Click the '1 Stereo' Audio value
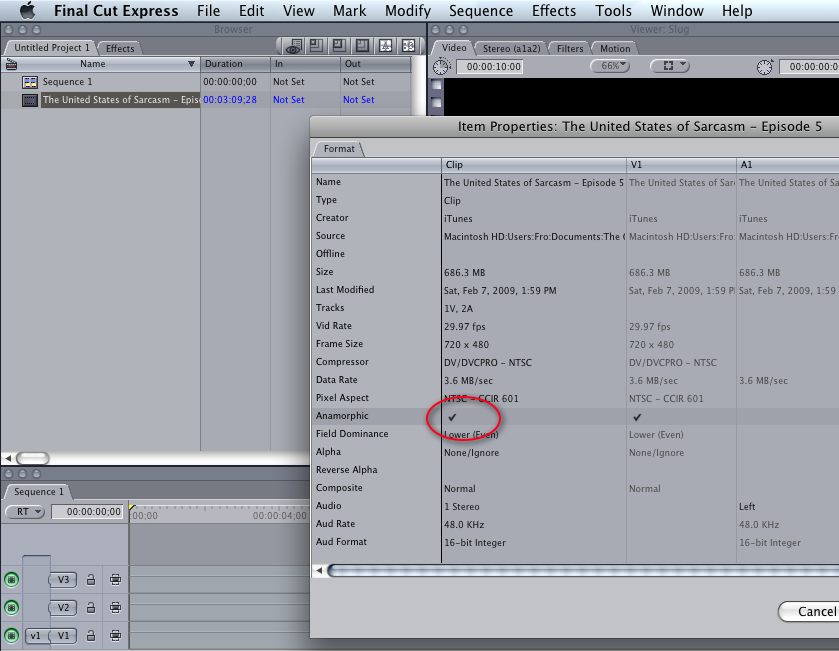The image size is (839, 651). 462,507
